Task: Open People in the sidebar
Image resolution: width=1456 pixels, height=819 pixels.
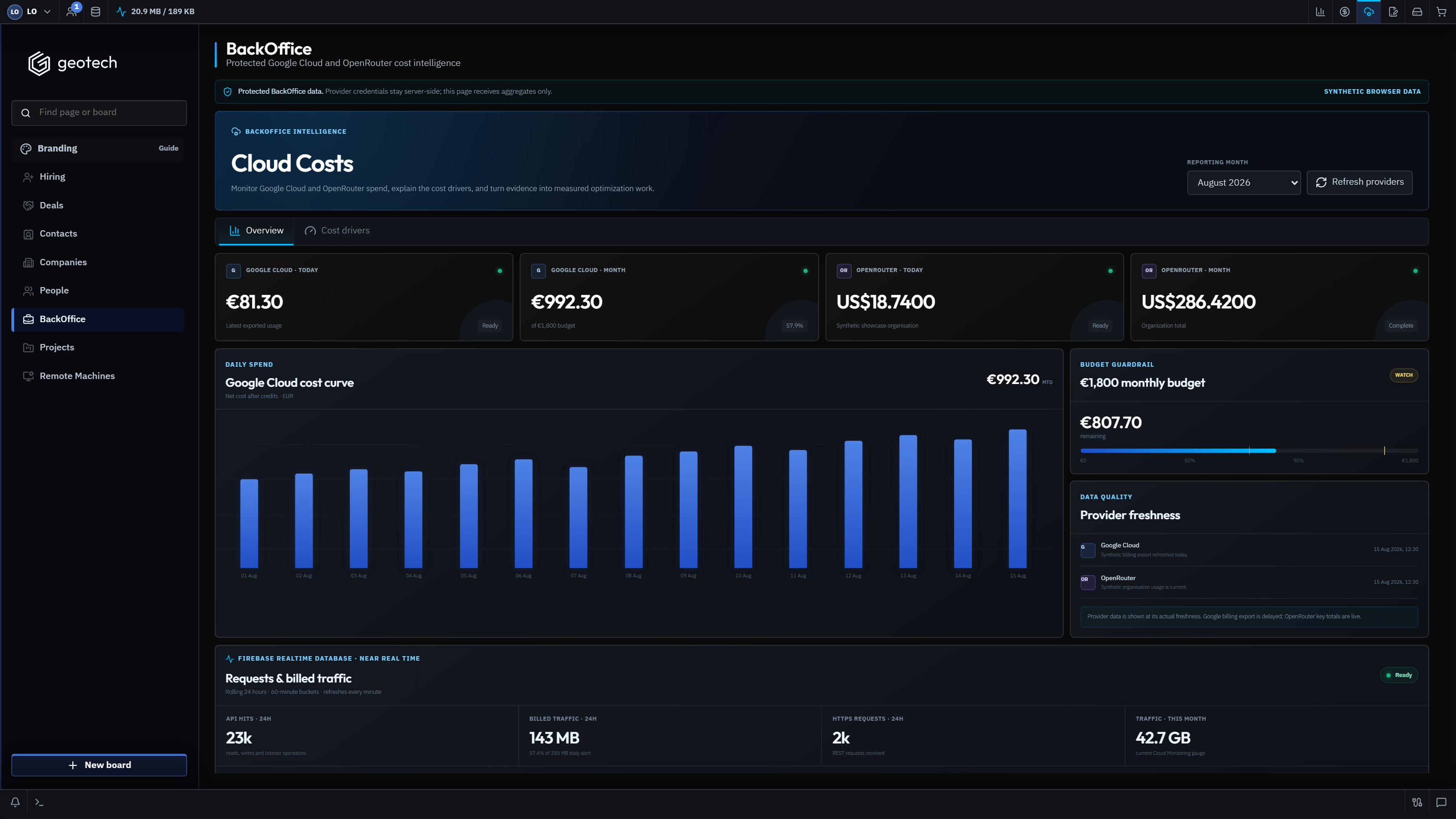Action: (97, 291)
